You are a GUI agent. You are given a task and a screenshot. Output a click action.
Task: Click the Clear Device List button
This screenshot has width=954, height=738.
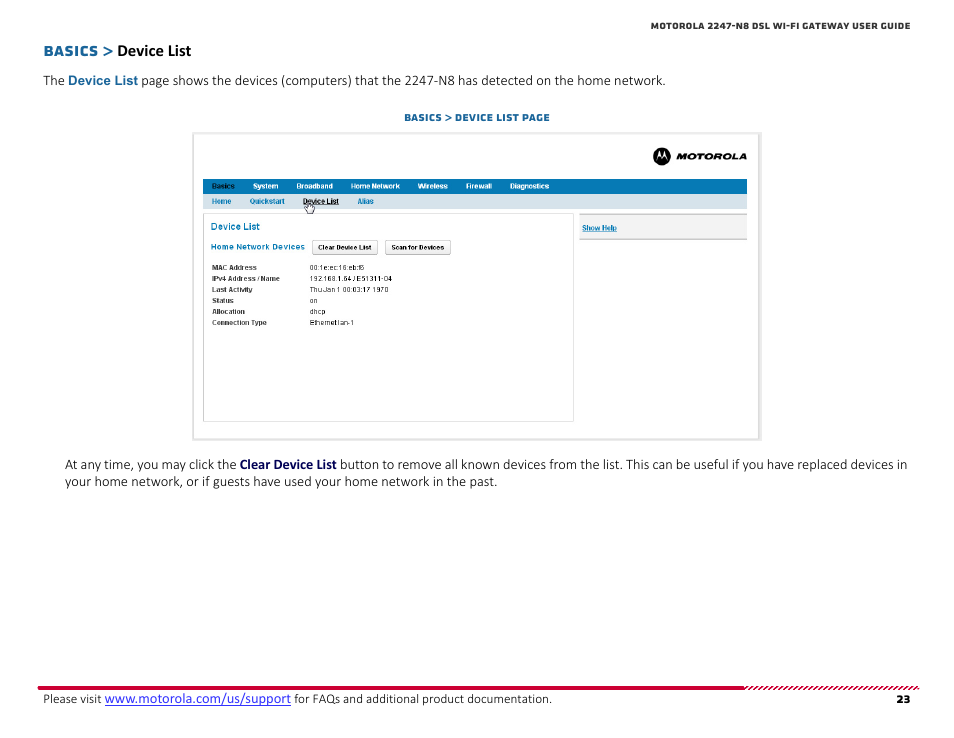(345, 248)
